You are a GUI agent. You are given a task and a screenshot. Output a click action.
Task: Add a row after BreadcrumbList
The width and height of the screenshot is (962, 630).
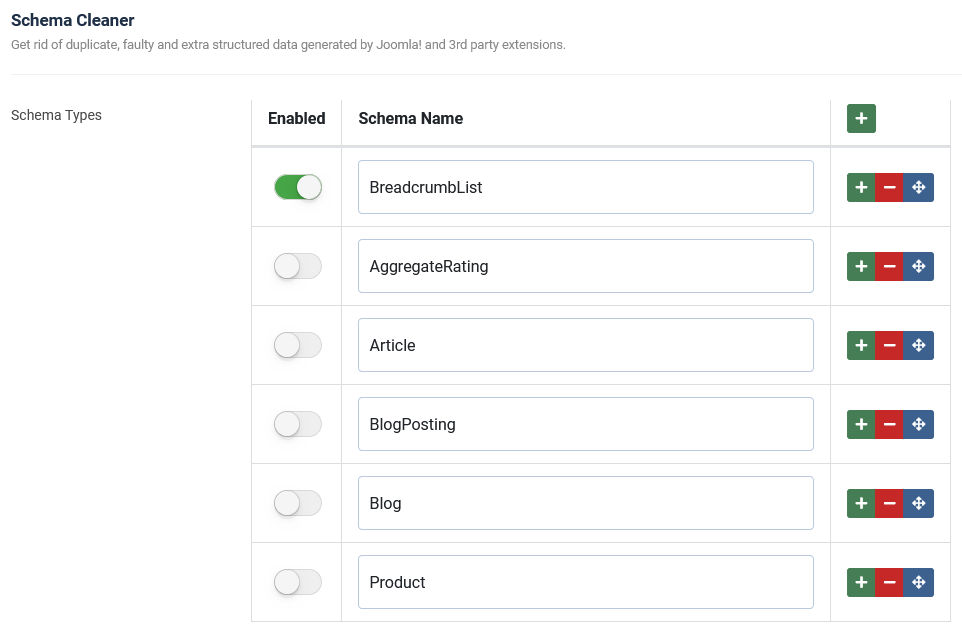(861, 188)
